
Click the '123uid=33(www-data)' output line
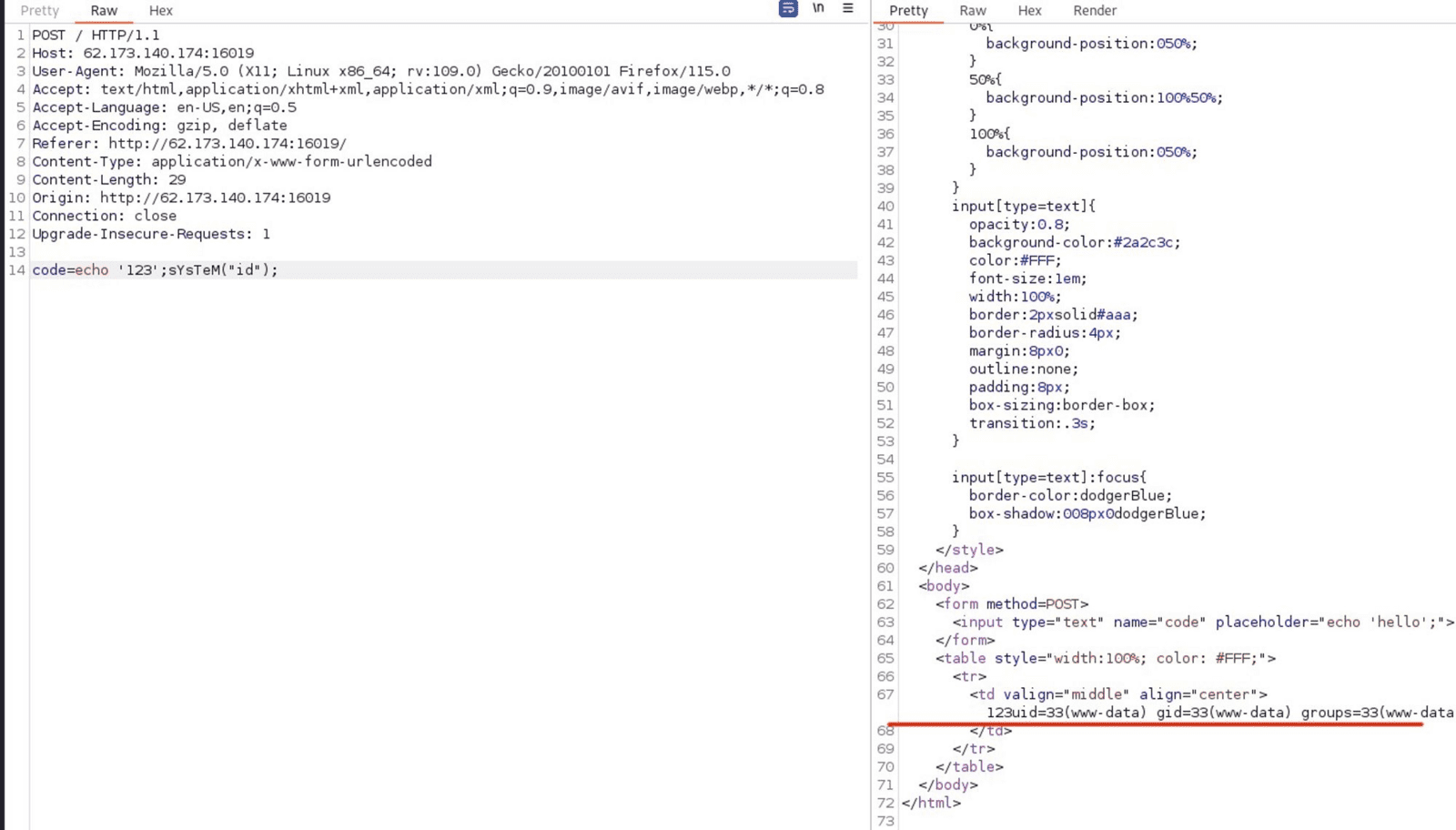(x=1220, y=713)
